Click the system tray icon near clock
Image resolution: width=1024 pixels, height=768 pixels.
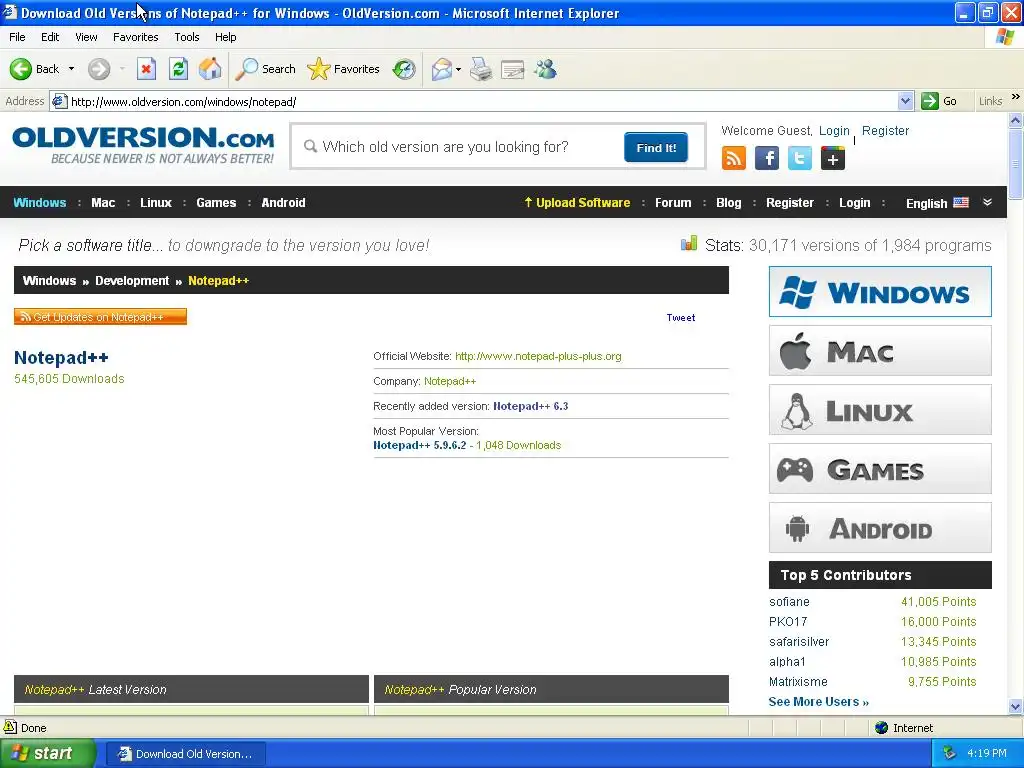949,753
